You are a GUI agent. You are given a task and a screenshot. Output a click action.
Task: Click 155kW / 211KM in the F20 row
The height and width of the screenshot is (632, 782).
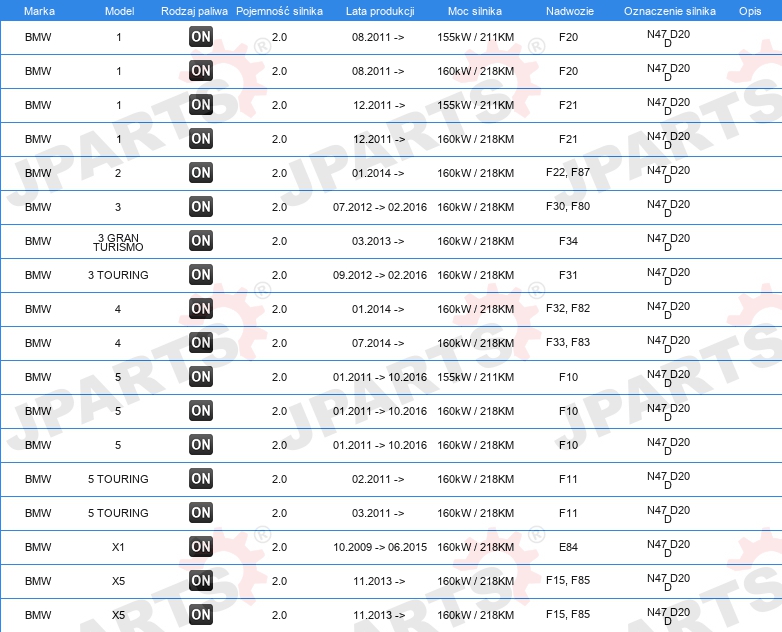475,37
